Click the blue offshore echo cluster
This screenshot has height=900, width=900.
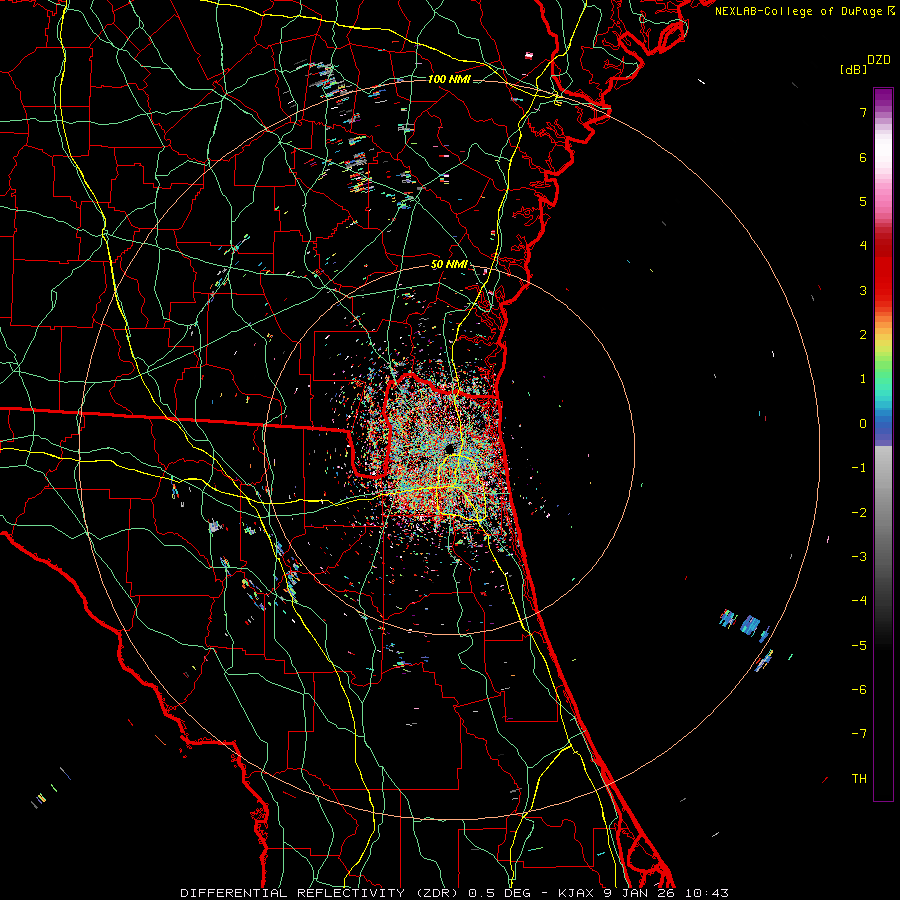click(749, 624)
